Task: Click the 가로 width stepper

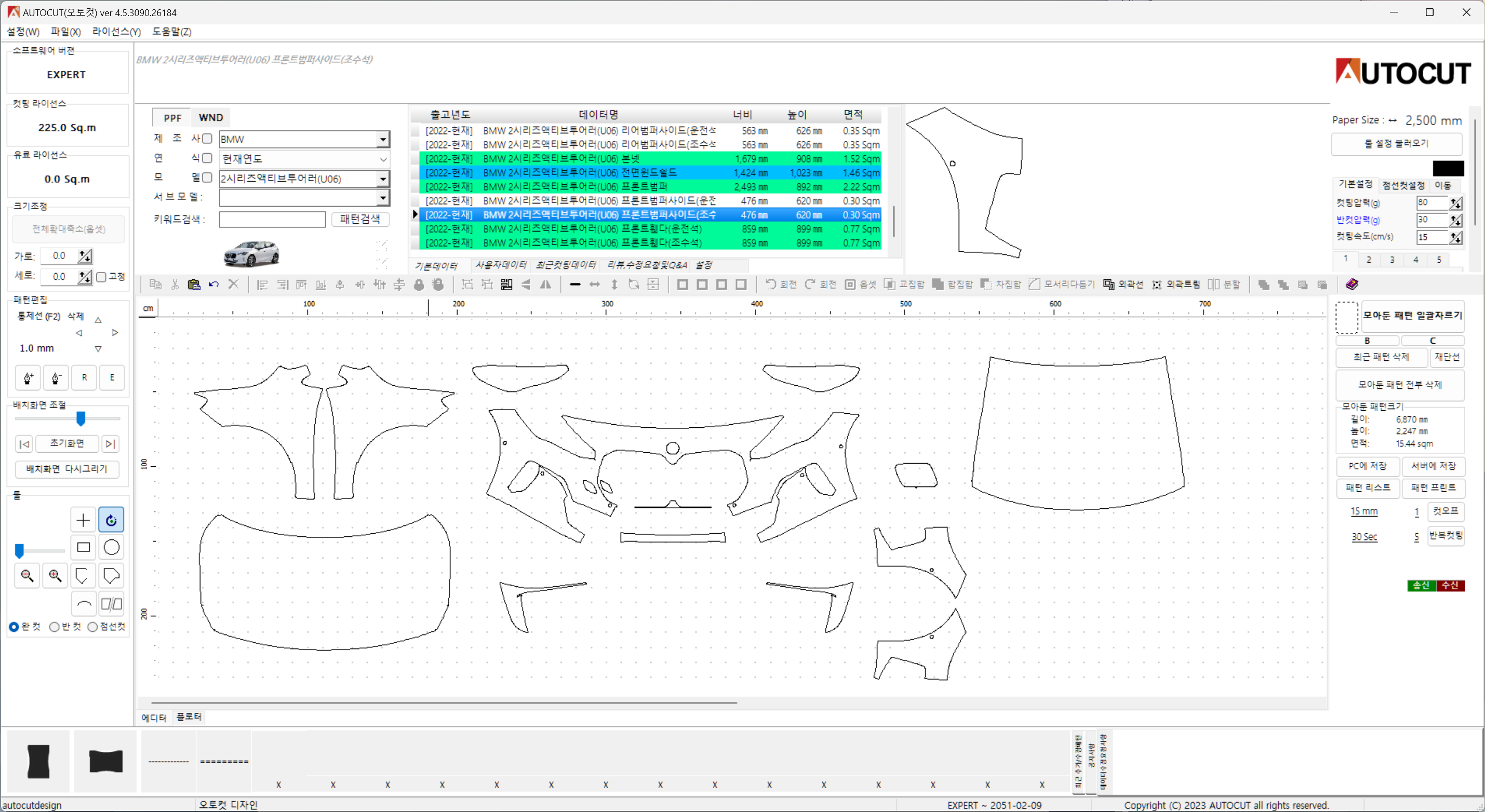Action: [85, 256]
